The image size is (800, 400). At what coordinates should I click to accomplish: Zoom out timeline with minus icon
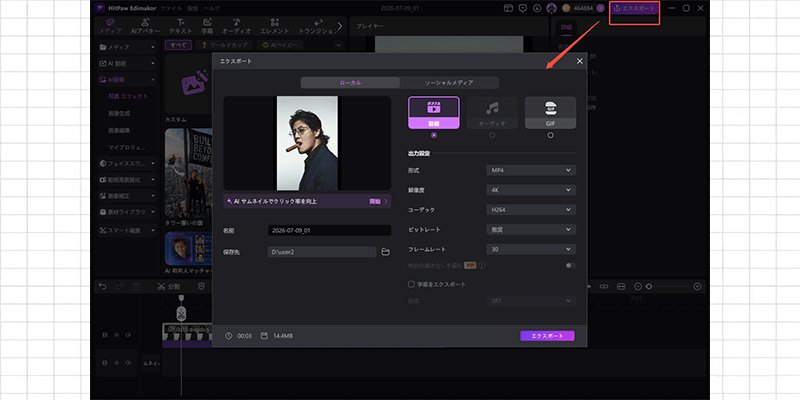(x=638, y=287)
